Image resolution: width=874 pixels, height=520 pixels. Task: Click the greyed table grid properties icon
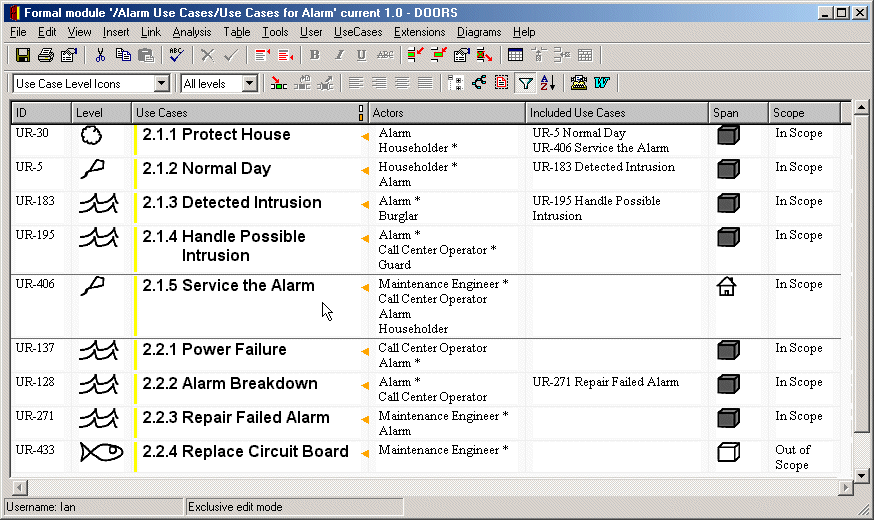[x=585, y=55]
